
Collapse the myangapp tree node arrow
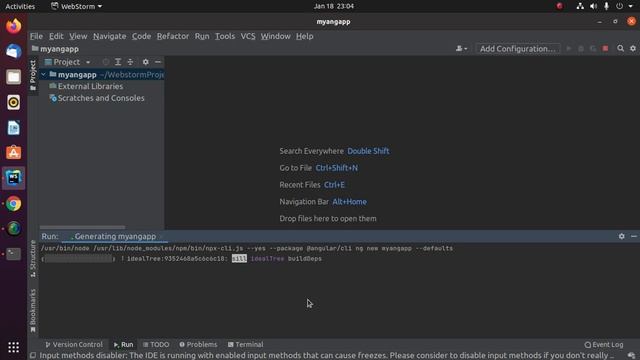click(43, 75)
